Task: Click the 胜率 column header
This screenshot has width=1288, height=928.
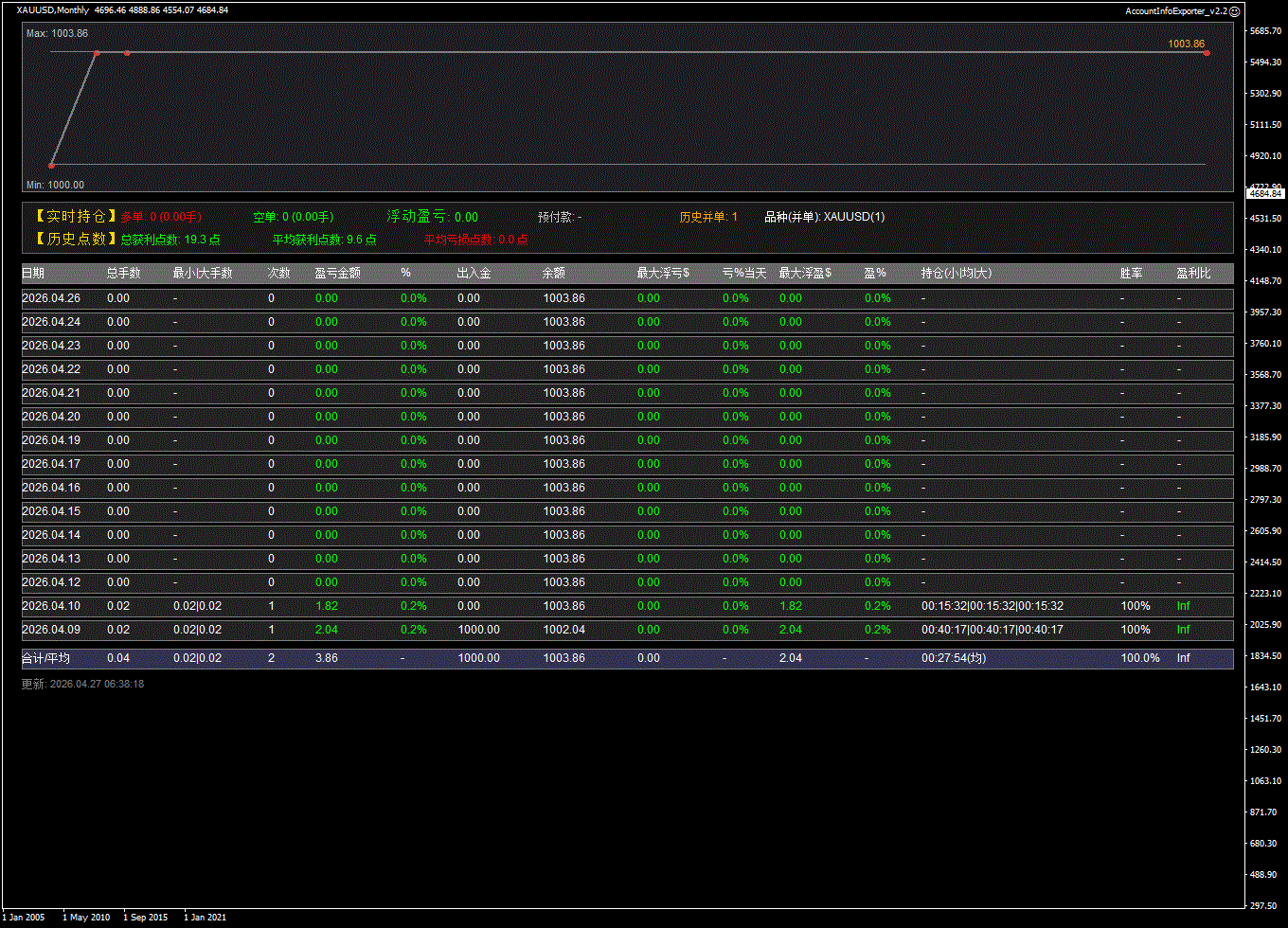Action: point(1131,273)
